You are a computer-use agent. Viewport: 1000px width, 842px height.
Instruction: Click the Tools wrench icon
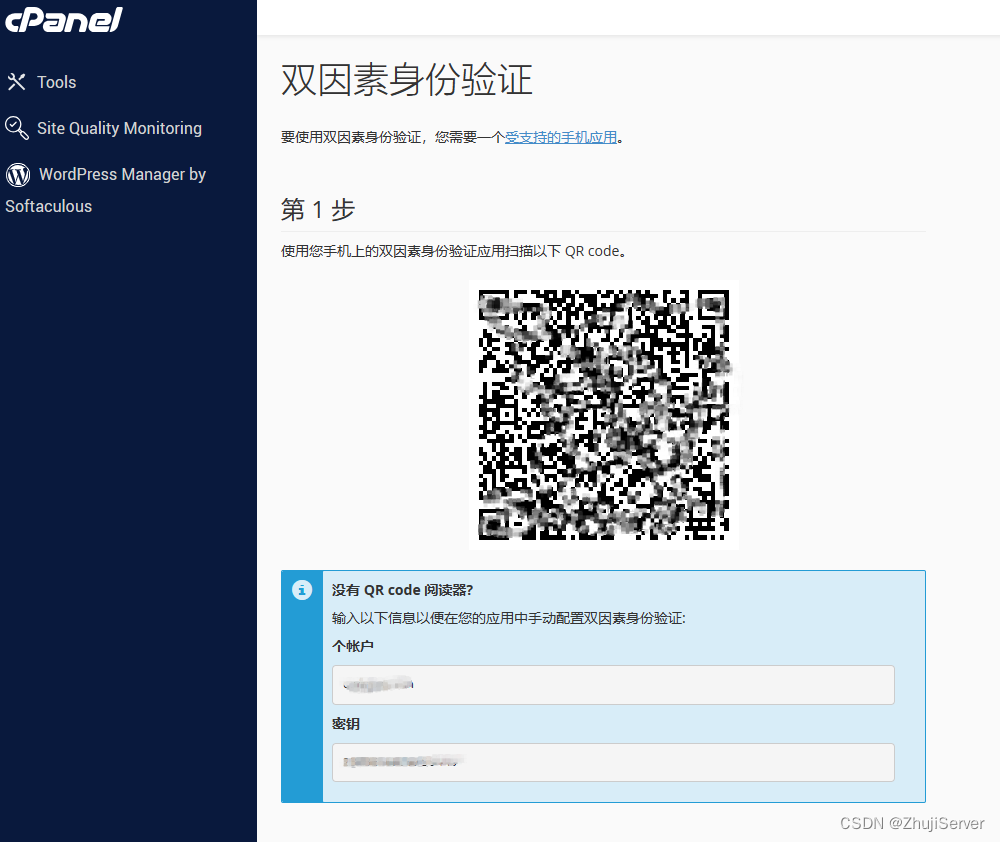pos(17,82)
